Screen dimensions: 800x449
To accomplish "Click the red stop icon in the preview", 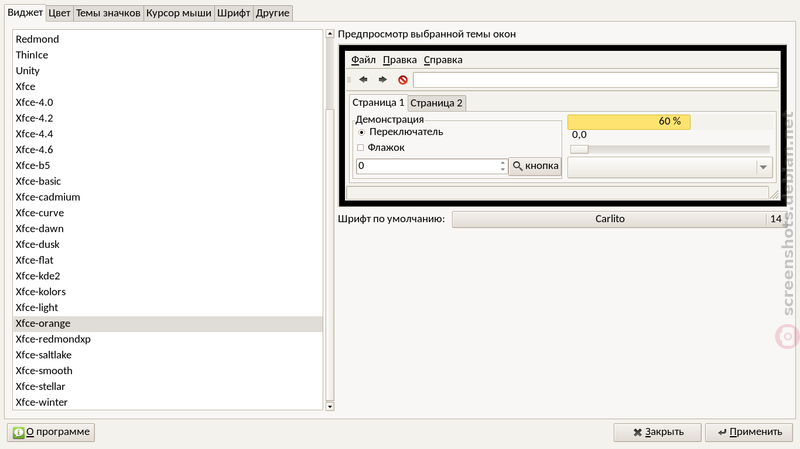I will 403,80.
